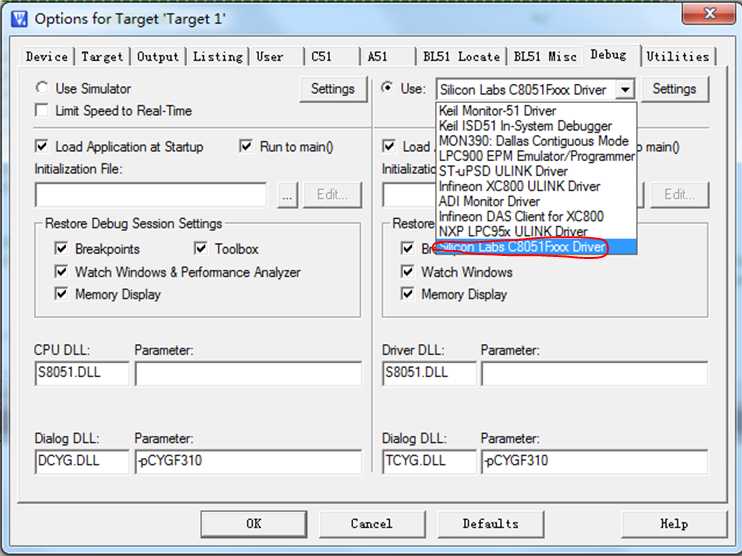The width and height of the screenshot is (742, 556).
Task: Click the CPU DLL Parameter field
Action: [x=248, y=373]
